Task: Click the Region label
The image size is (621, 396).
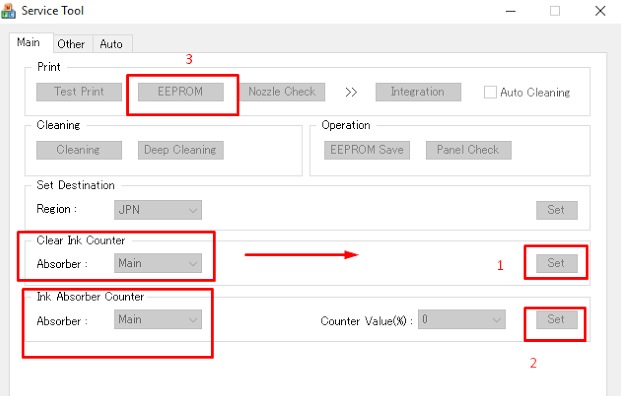Action: [x=56, y=209]
